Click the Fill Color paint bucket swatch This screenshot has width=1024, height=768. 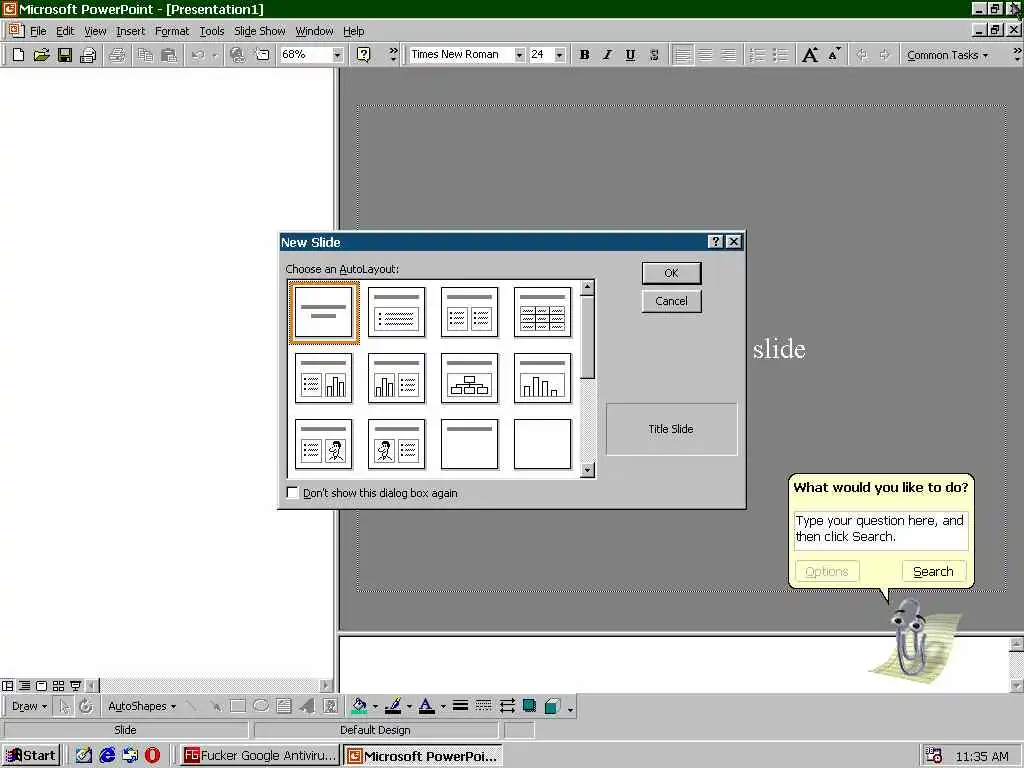(x=359, y=706)
